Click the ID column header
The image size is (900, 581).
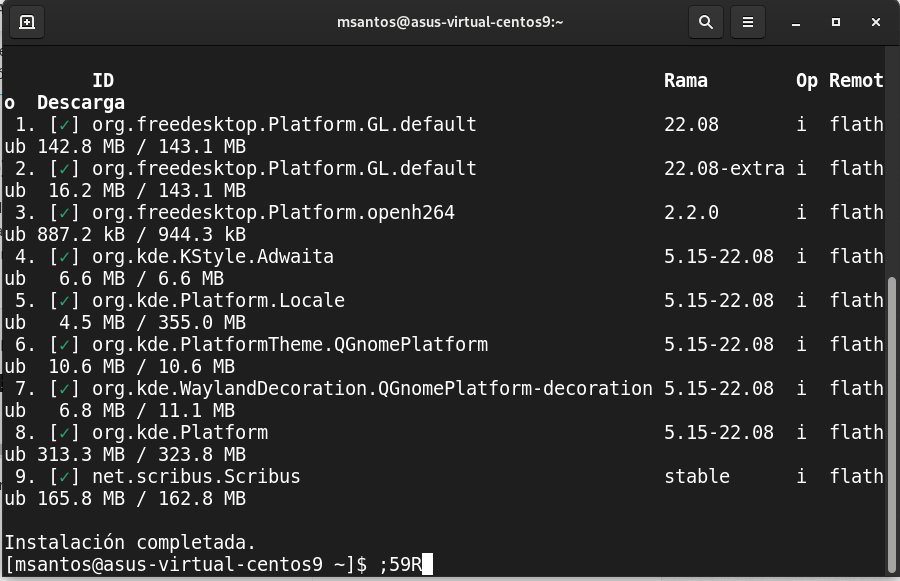click(x=103, y=81)
